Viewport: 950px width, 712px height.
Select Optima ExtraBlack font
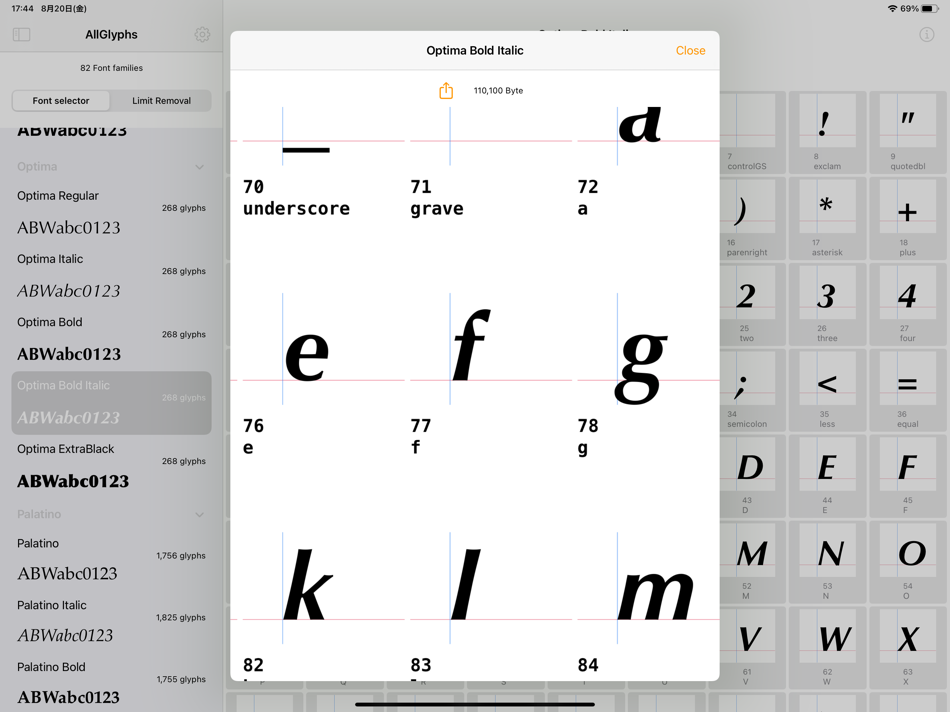point(111,466)
